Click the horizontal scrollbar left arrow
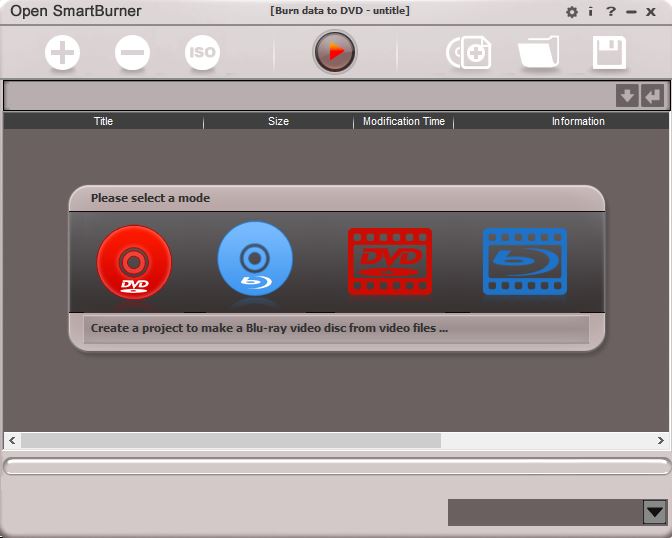Screen dimensions: 672x538 pyautogui.click(x=12, y=440)
